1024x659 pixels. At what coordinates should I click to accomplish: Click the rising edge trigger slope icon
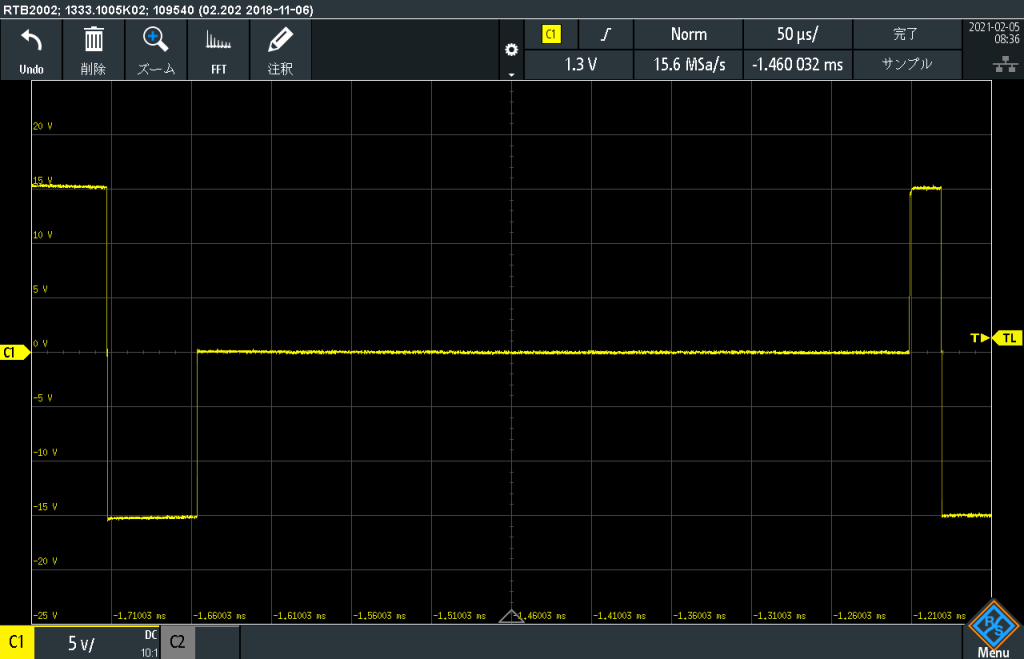606,35
